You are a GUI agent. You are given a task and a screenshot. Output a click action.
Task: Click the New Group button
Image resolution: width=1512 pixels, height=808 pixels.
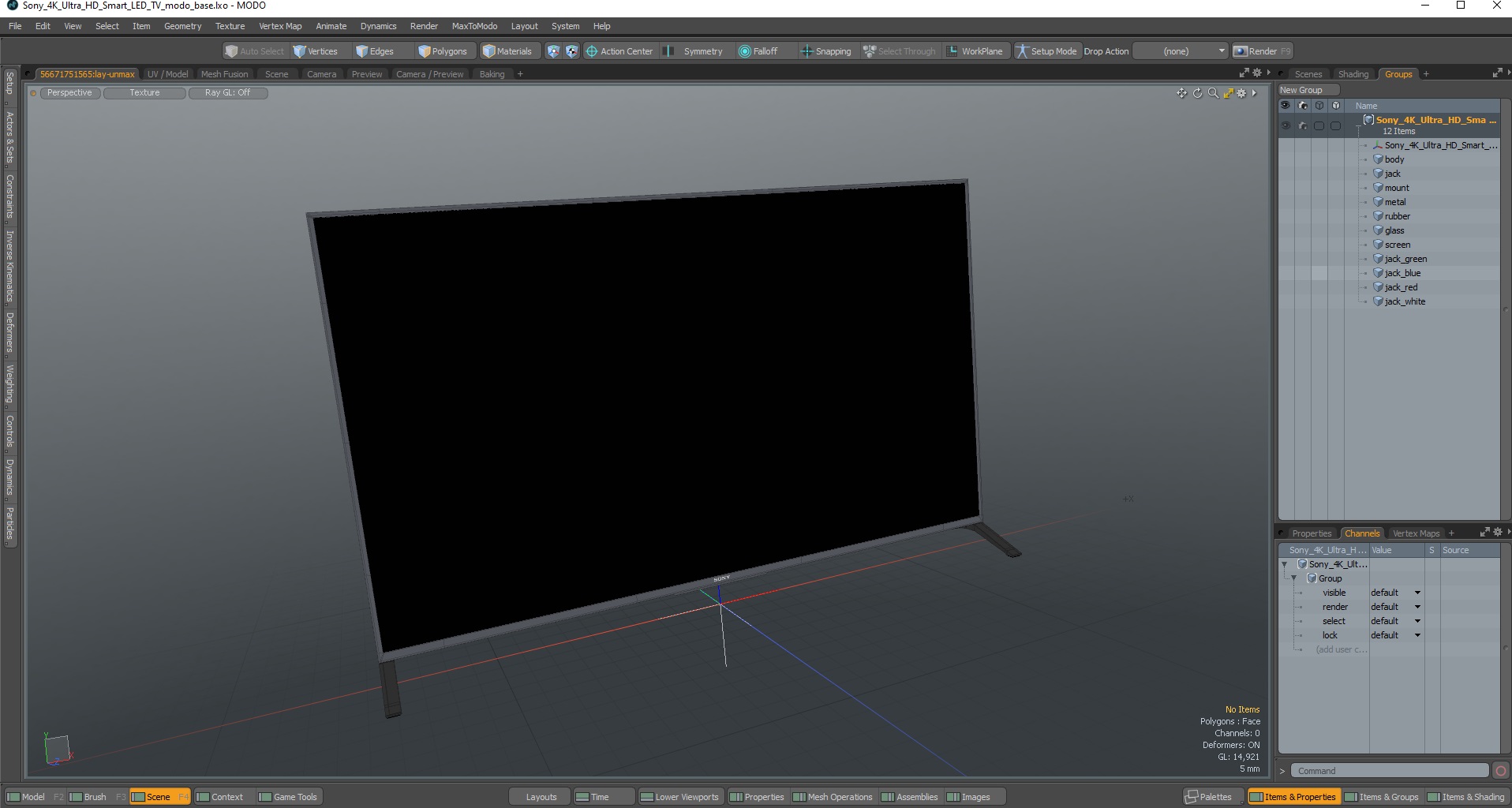(x=1308, y=90)
